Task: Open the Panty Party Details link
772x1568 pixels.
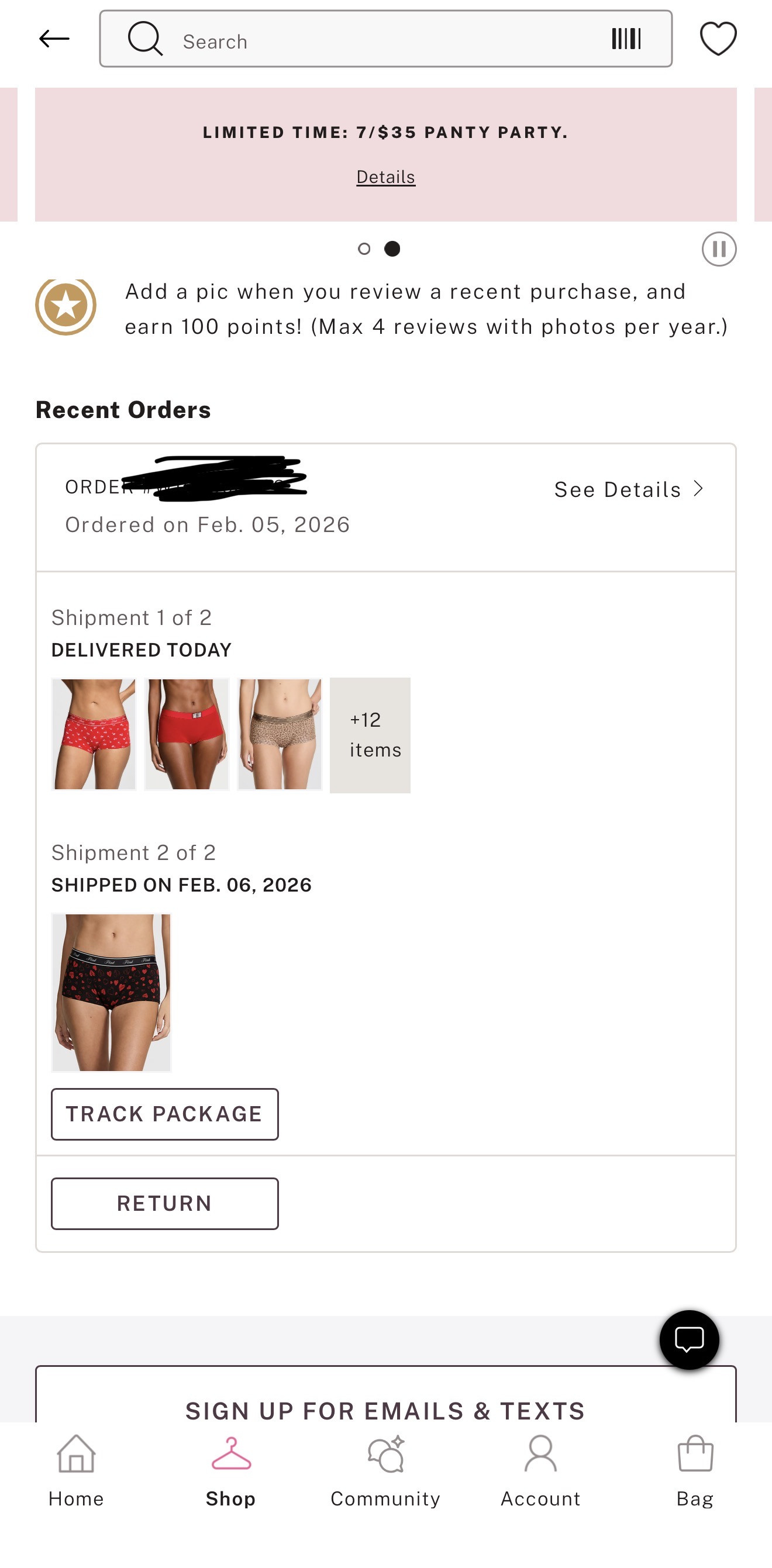Action: 386,177
